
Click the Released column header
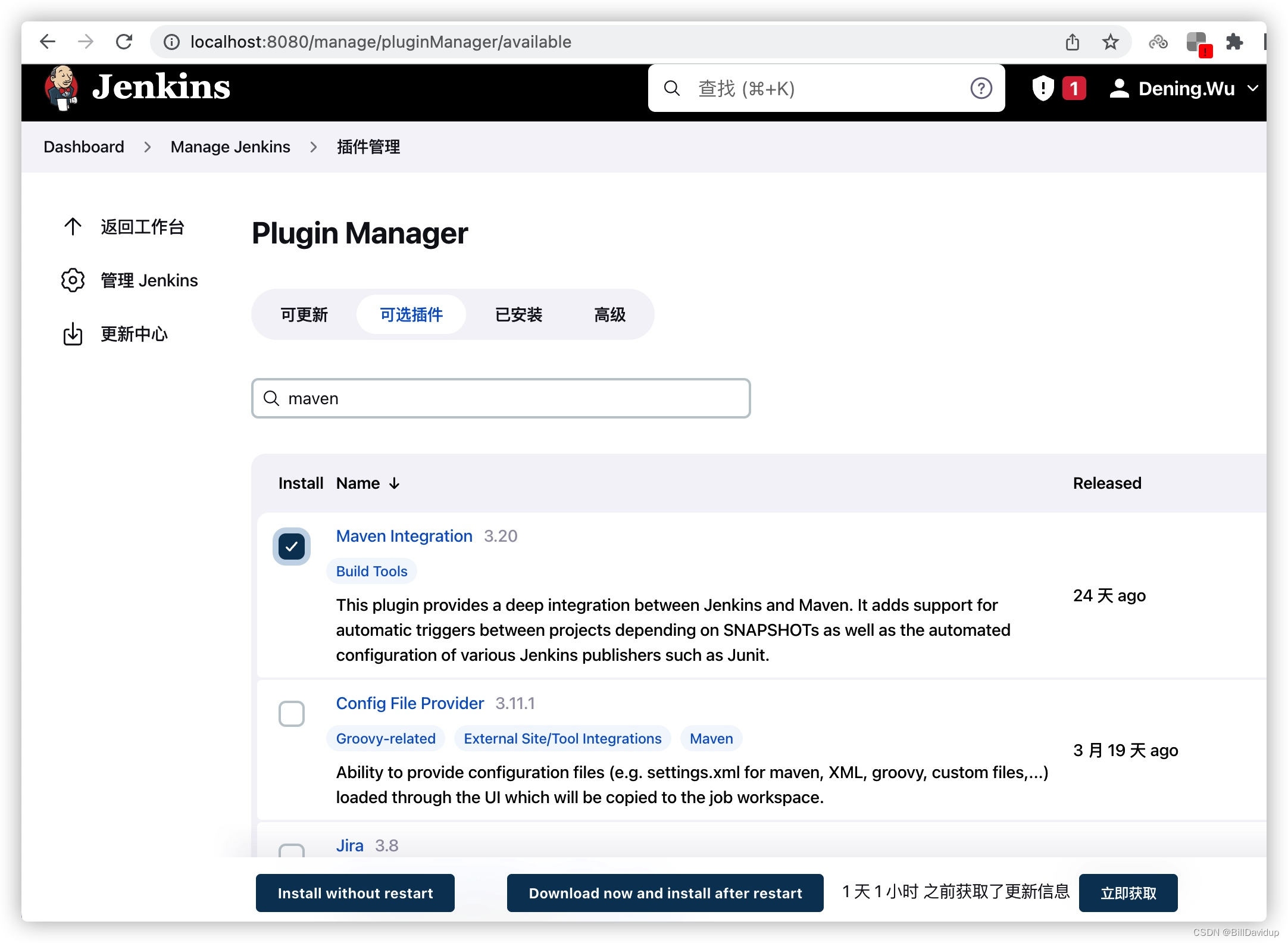pos(1107,483)
